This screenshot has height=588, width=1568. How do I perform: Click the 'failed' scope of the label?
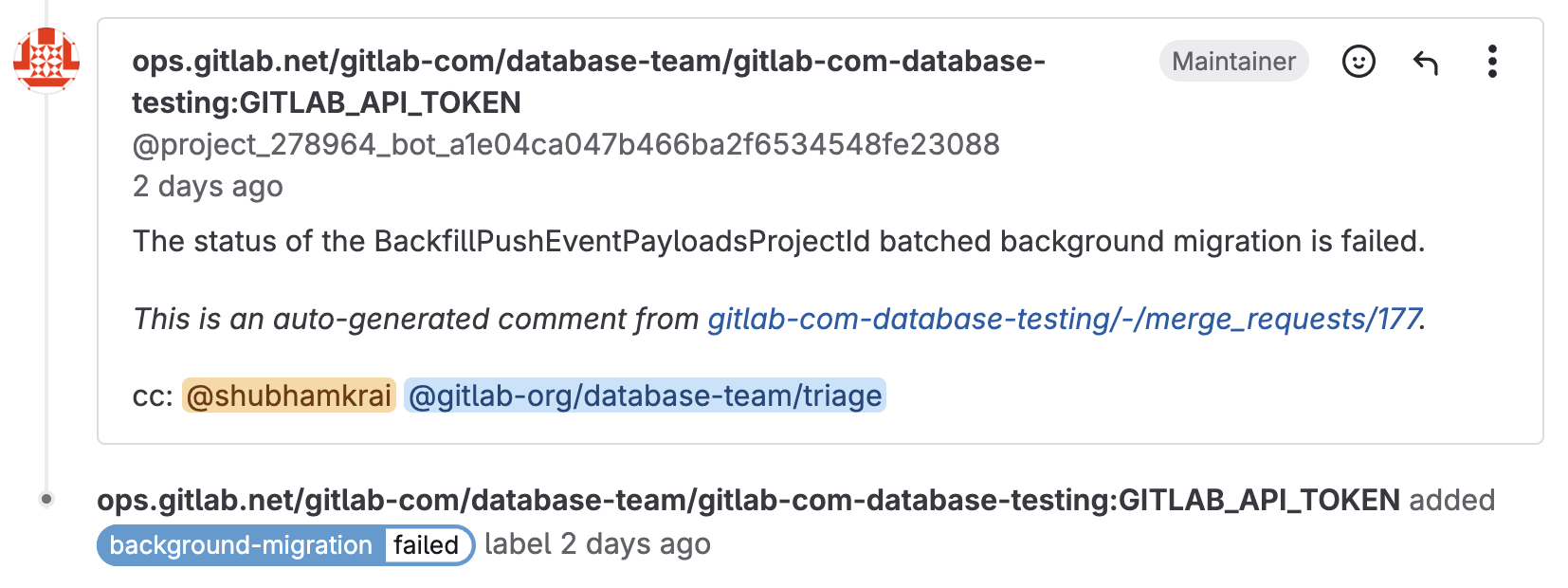(x=425, y=544)
